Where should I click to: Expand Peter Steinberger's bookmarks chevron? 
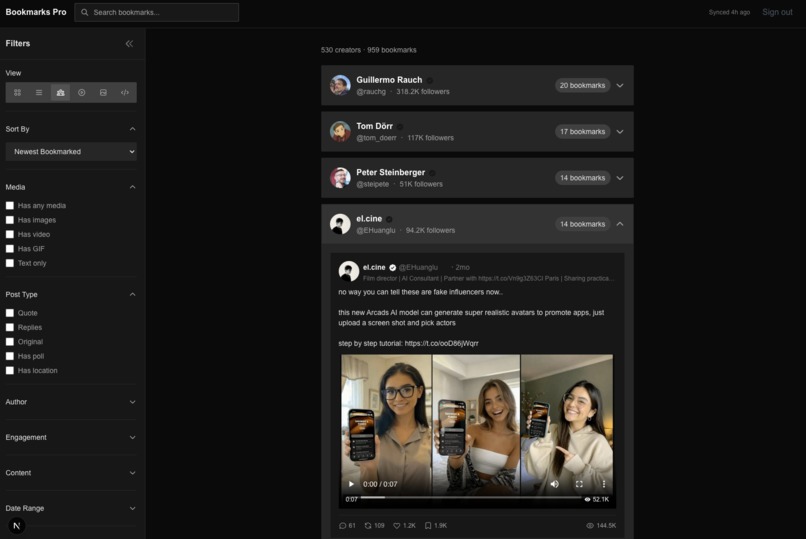click(x=620, y=178)
